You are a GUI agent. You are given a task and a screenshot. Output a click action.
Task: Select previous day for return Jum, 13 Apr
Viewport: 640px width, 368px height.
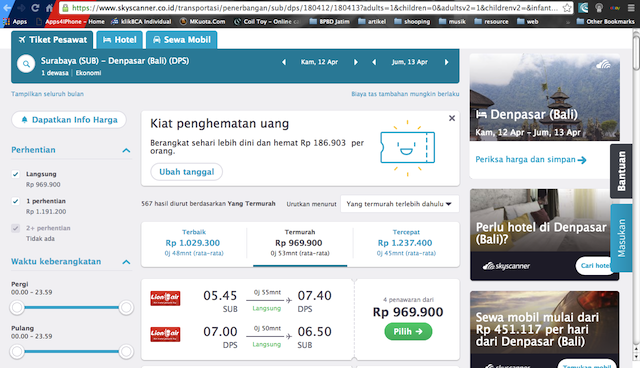[374, 62]
